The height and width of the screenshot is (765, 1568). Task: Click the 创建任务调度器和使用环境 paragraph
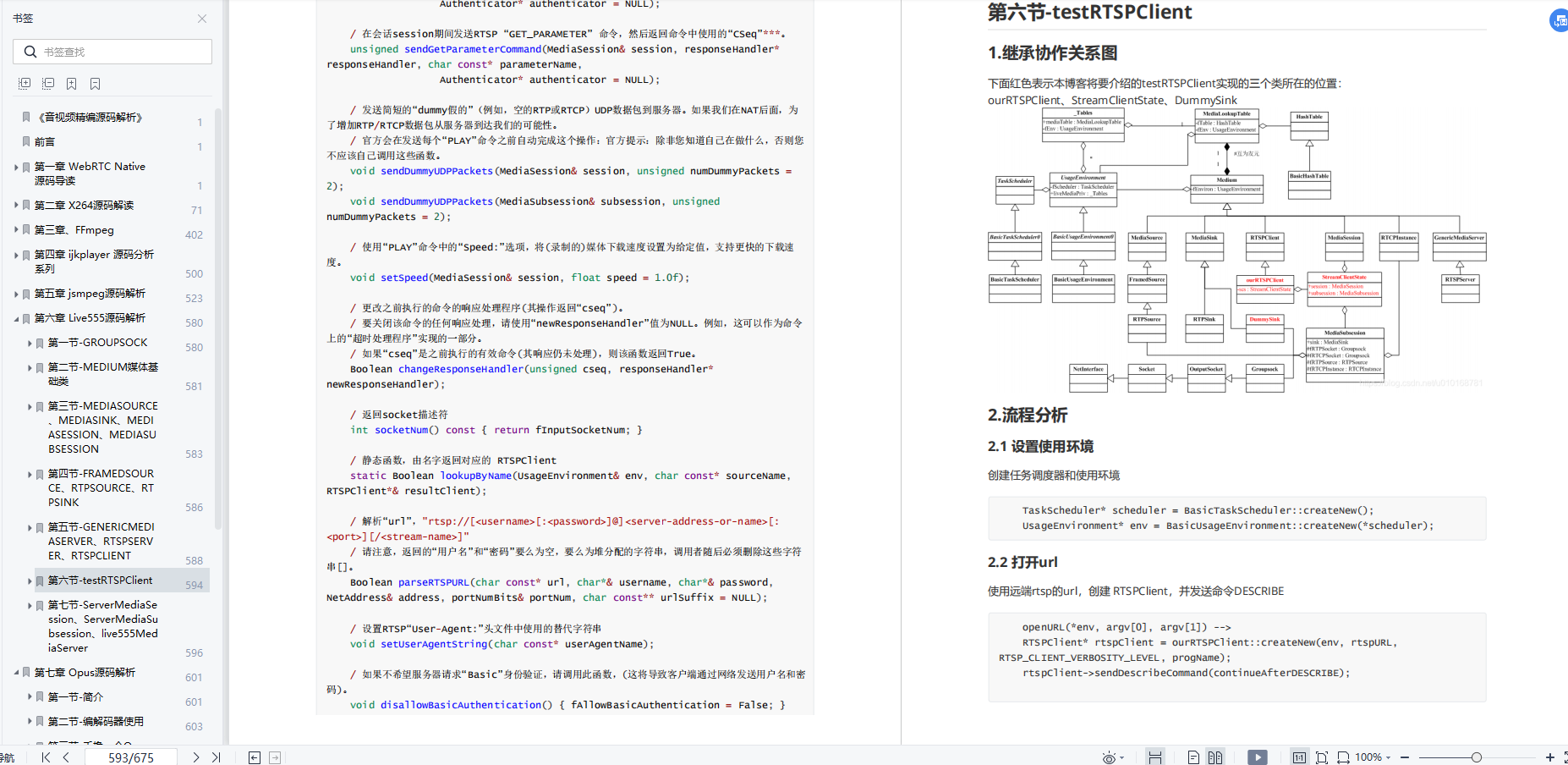[1053, 476]
